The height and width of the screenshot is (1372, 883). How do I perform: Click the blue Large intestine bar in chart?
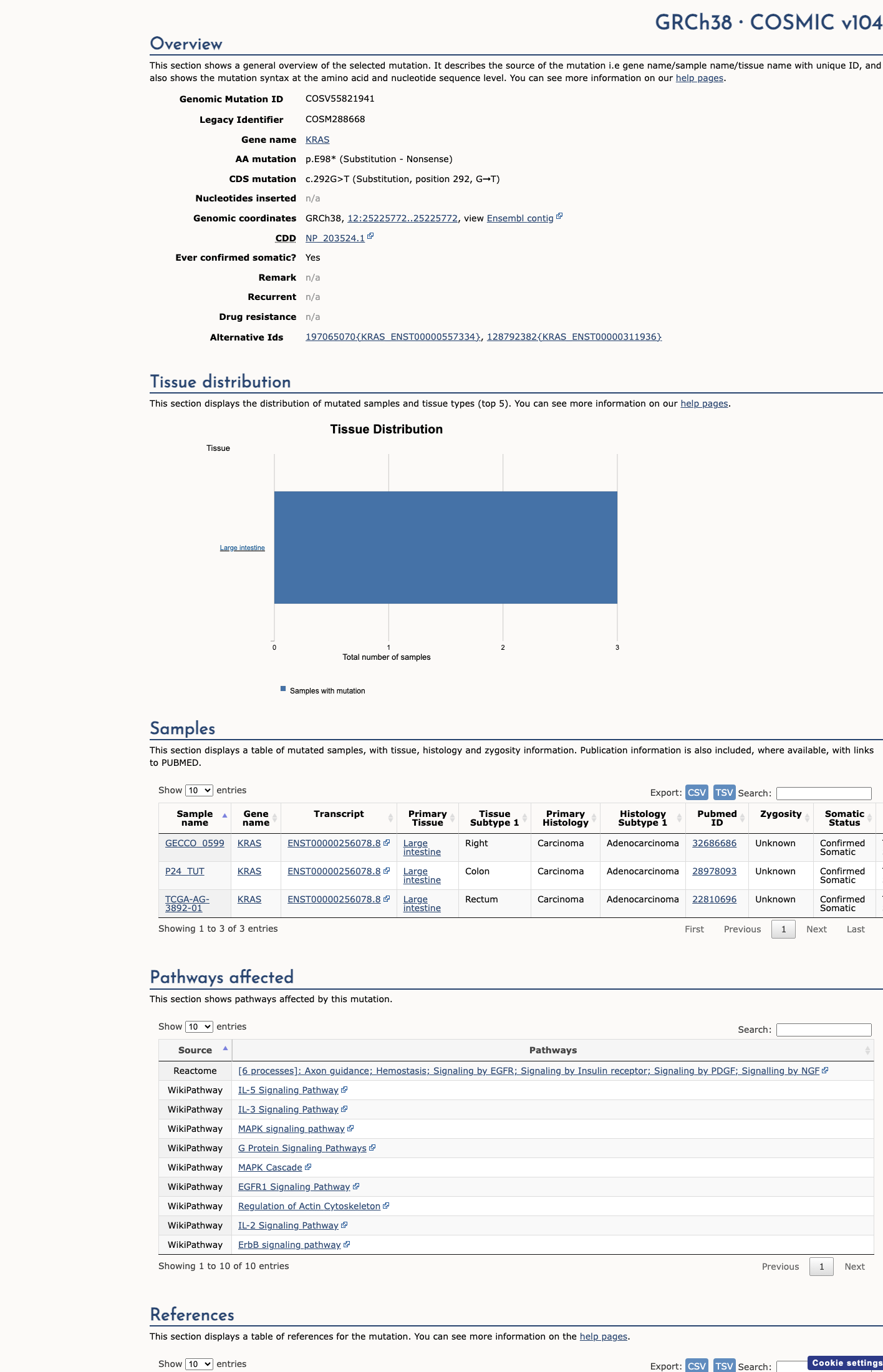pos(446,548)
